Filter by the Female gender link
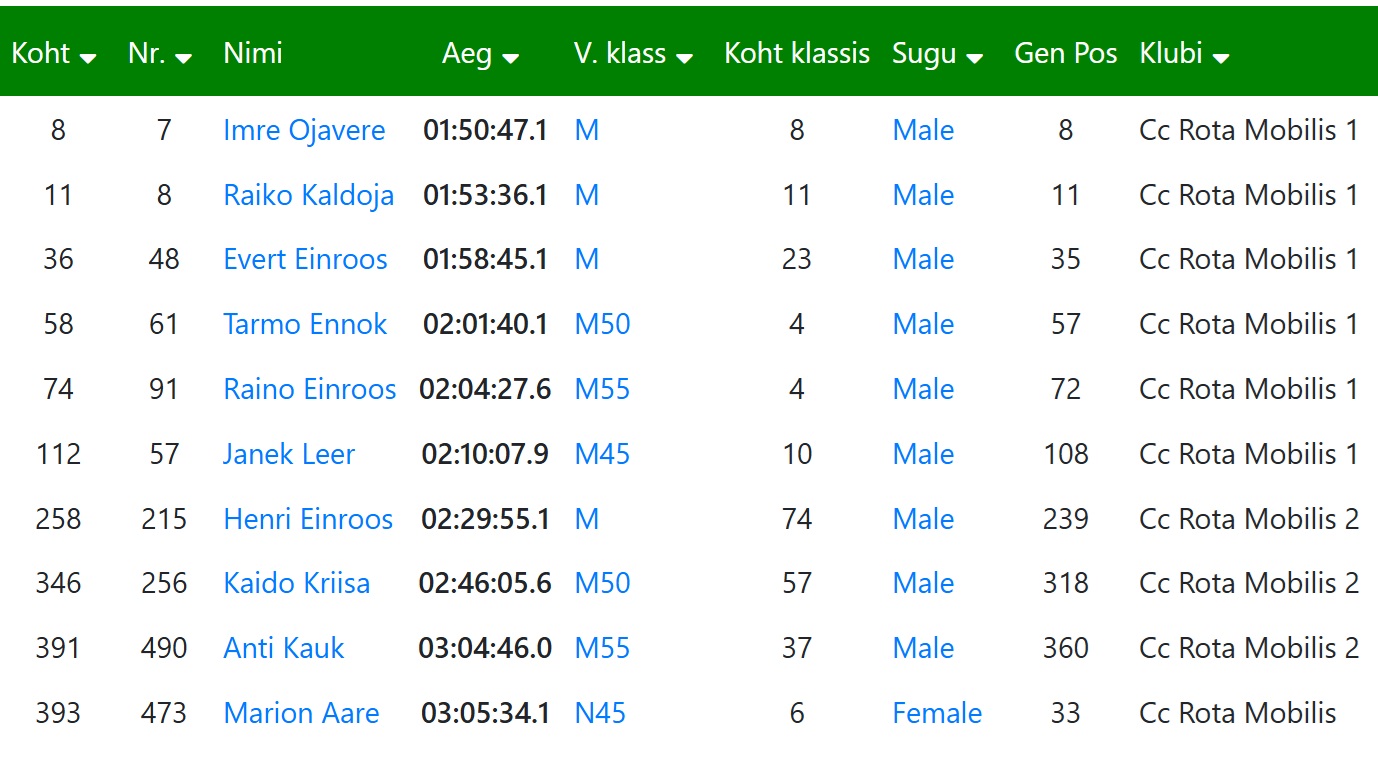 click(x=937, y=713)
